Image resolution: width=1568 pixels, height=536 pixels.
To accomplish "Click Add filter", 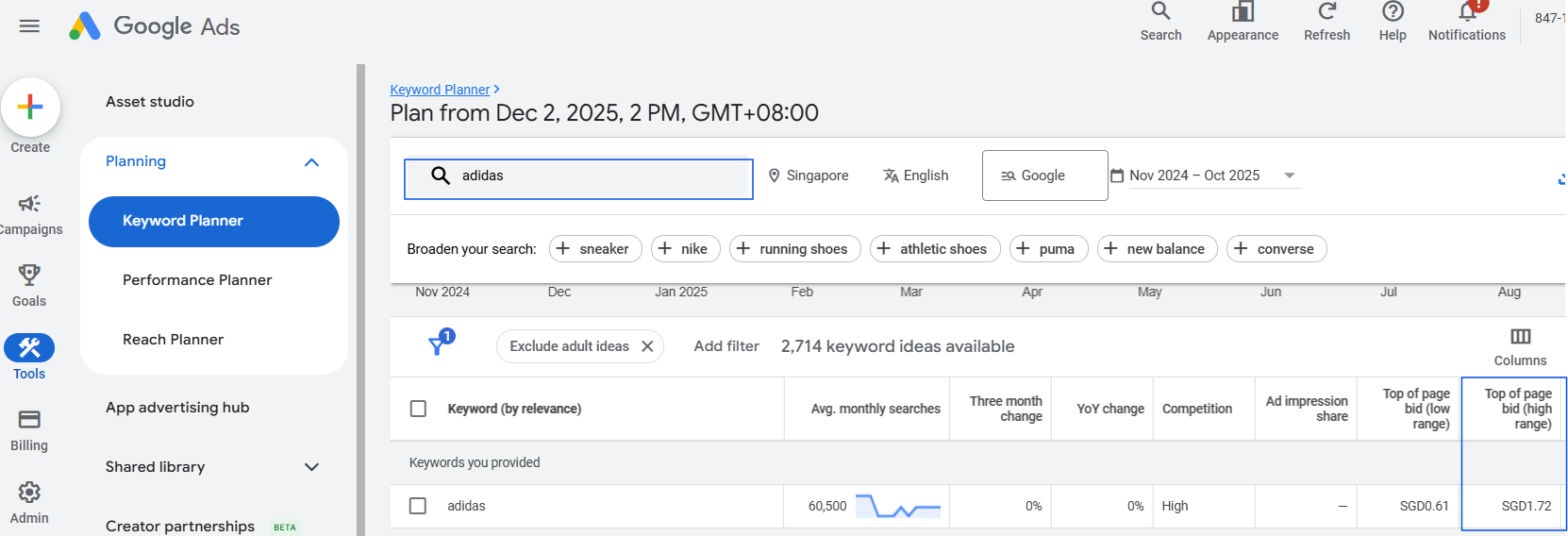I will point(726,346).
